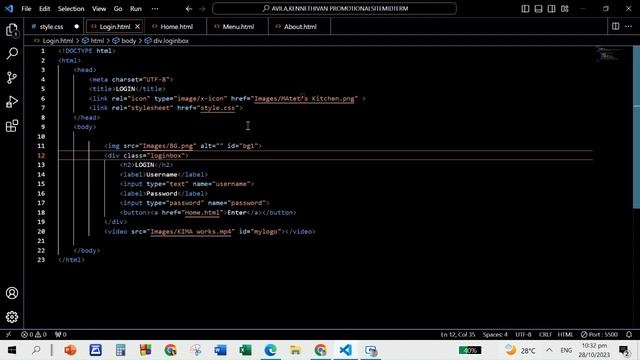
Task: Open the Go menu
Action: click(x=118, y=9)
